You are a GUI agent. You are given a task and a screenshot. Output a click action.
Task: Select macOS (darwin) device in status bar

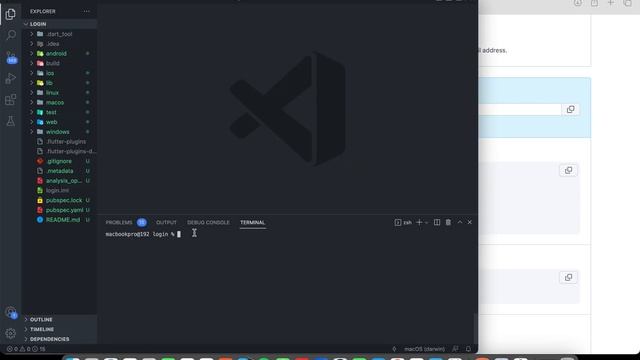424,349
